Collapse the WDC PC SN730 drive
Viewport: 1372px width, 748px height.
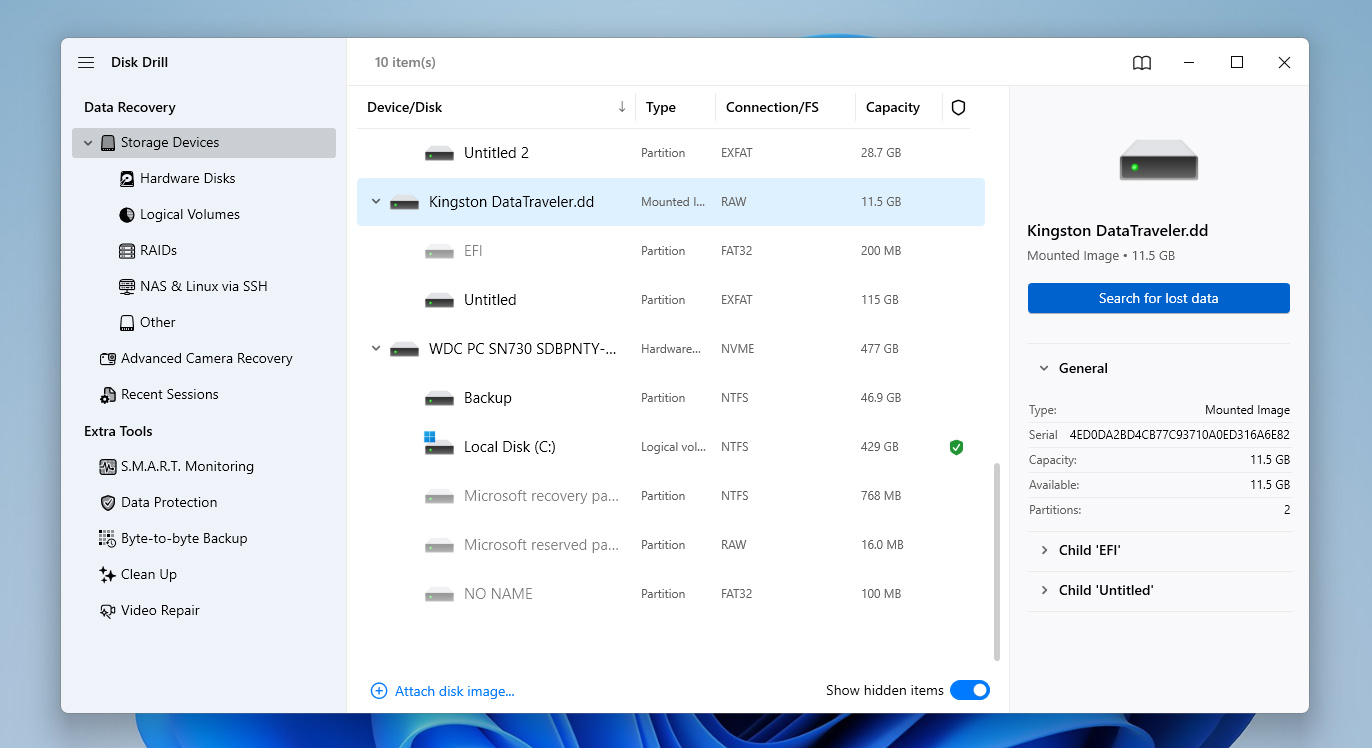[x=375, y=348]
